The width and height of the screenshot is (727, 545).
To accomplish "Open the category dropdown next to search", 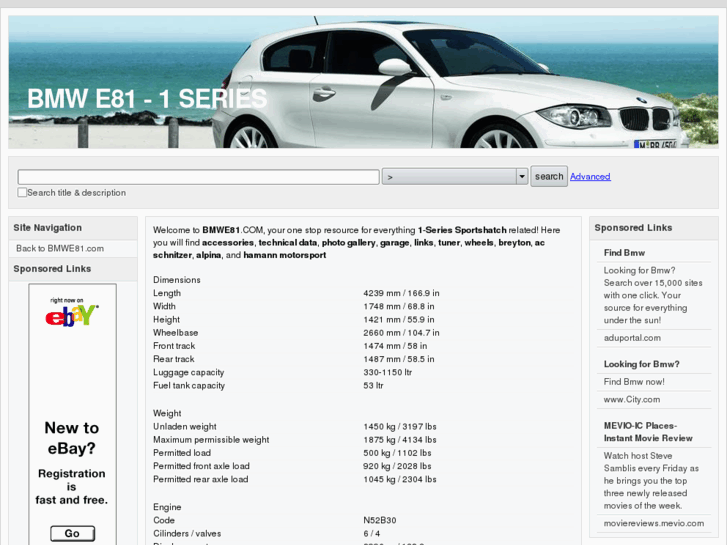I will pos(455,177).
